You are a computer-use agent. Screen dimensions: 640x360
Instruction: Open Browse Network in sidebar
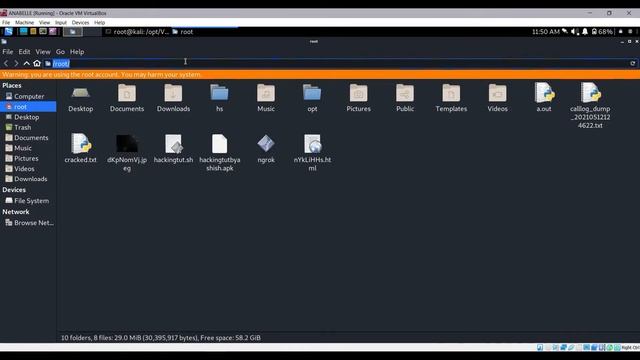[28, 223]
